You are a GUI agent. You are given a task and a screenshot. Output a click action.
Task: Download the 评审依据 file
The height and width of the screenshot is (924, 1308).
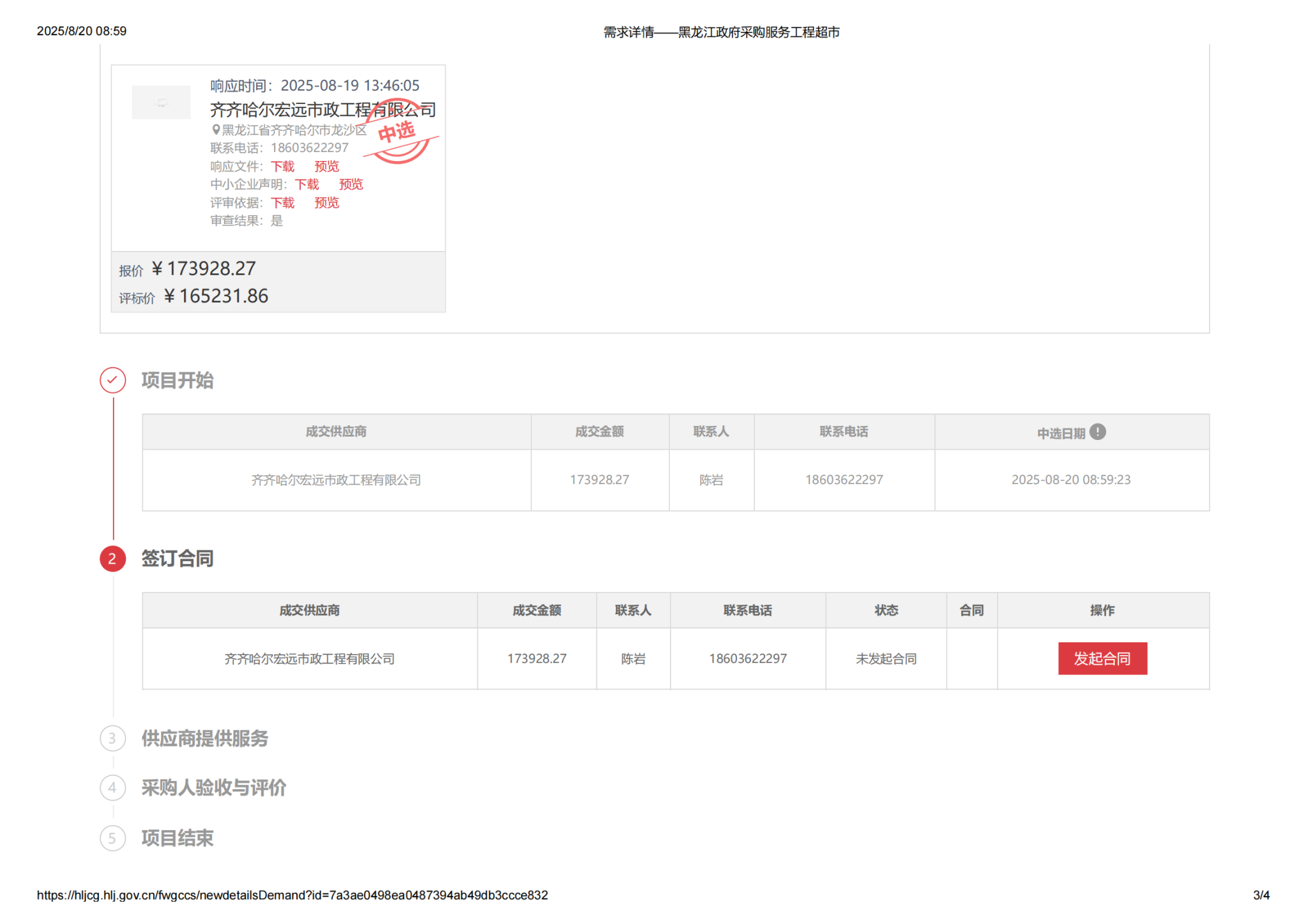[282, 203]
